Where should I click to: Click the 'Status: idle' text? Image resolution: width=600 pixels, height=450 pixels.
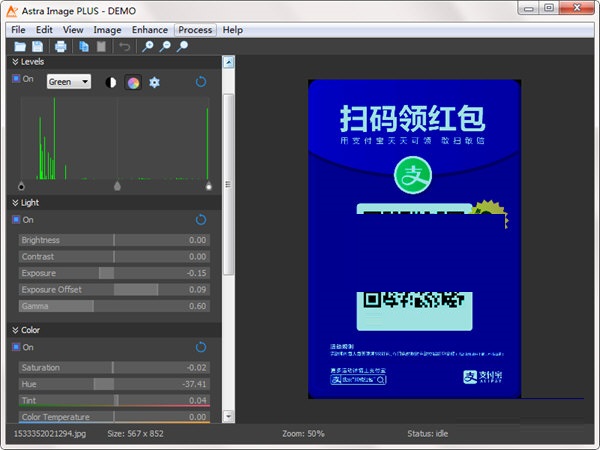[427, 434]
